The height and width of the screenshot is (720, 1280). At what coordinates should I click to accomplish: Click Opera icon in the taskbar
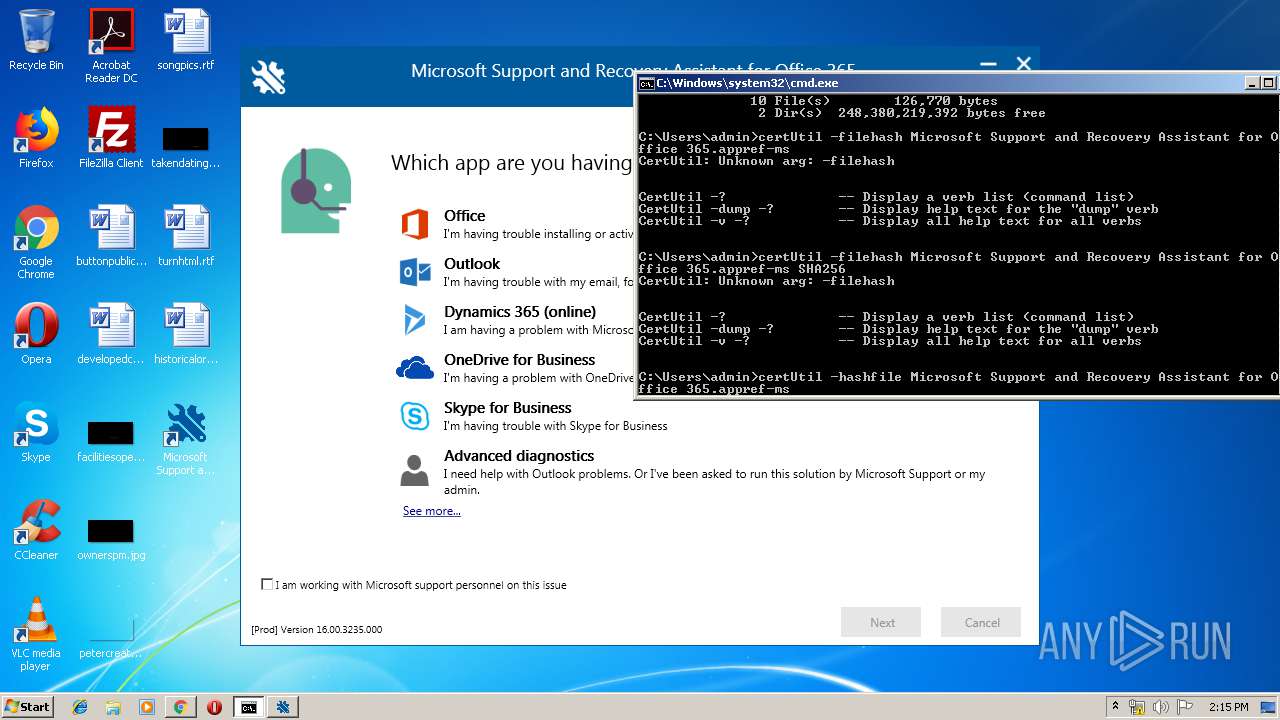pos(214,707)
